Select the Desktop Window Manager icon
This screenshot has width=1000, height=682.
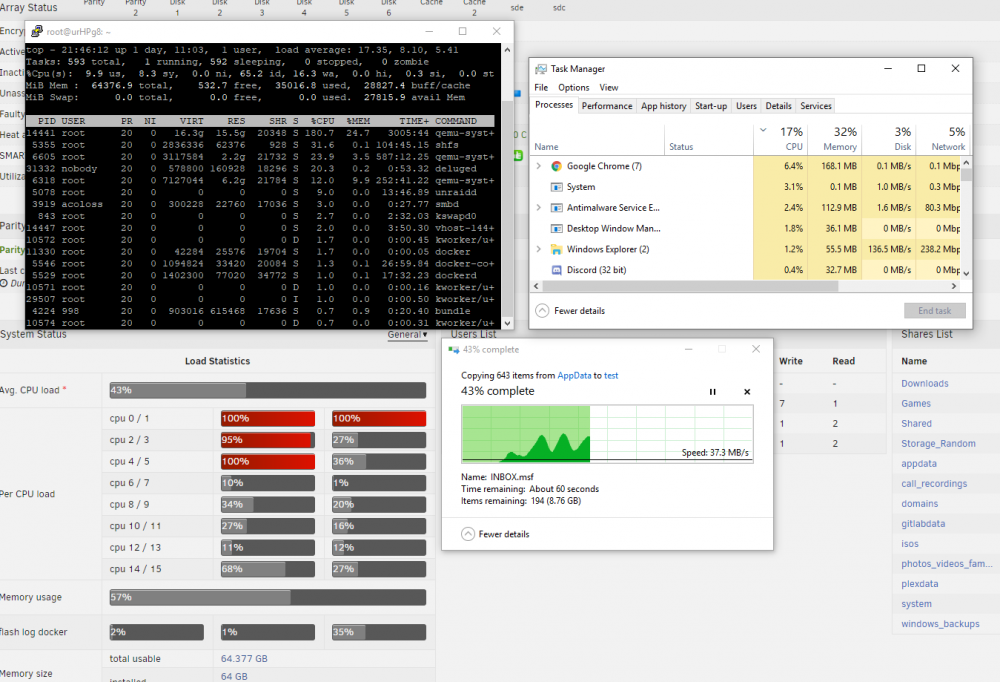point(556,228)
